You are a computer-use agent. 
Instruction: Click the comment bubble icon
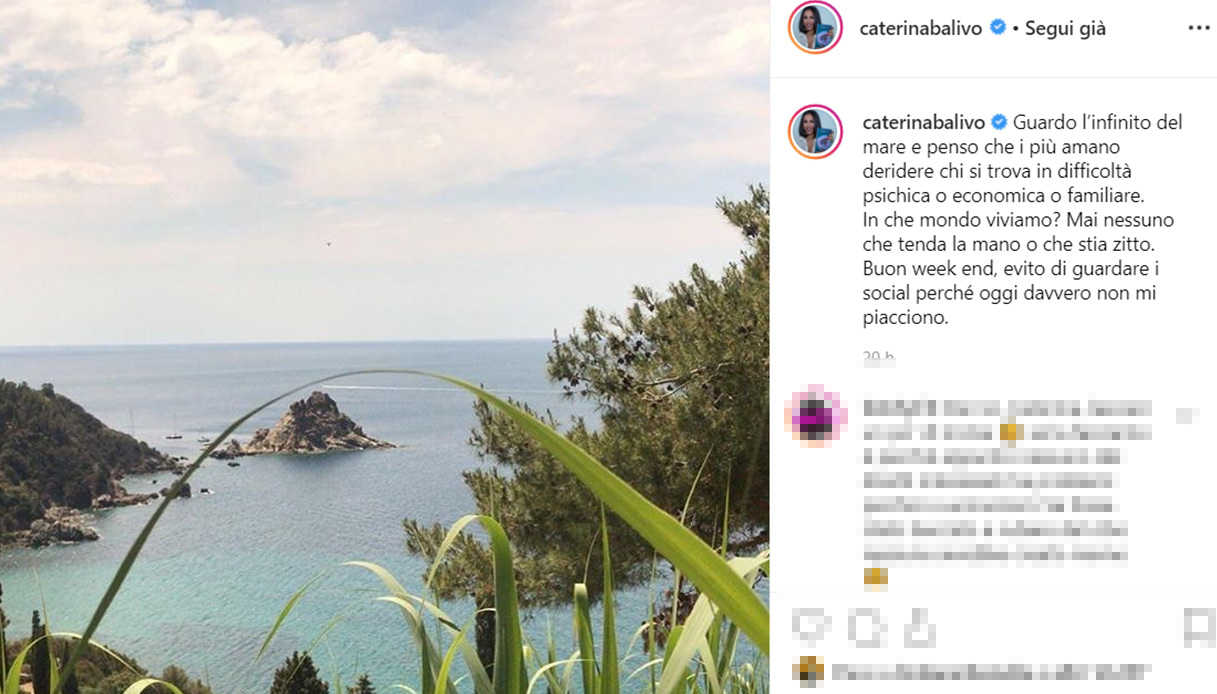pyautogui.click(x=866, y=628)
